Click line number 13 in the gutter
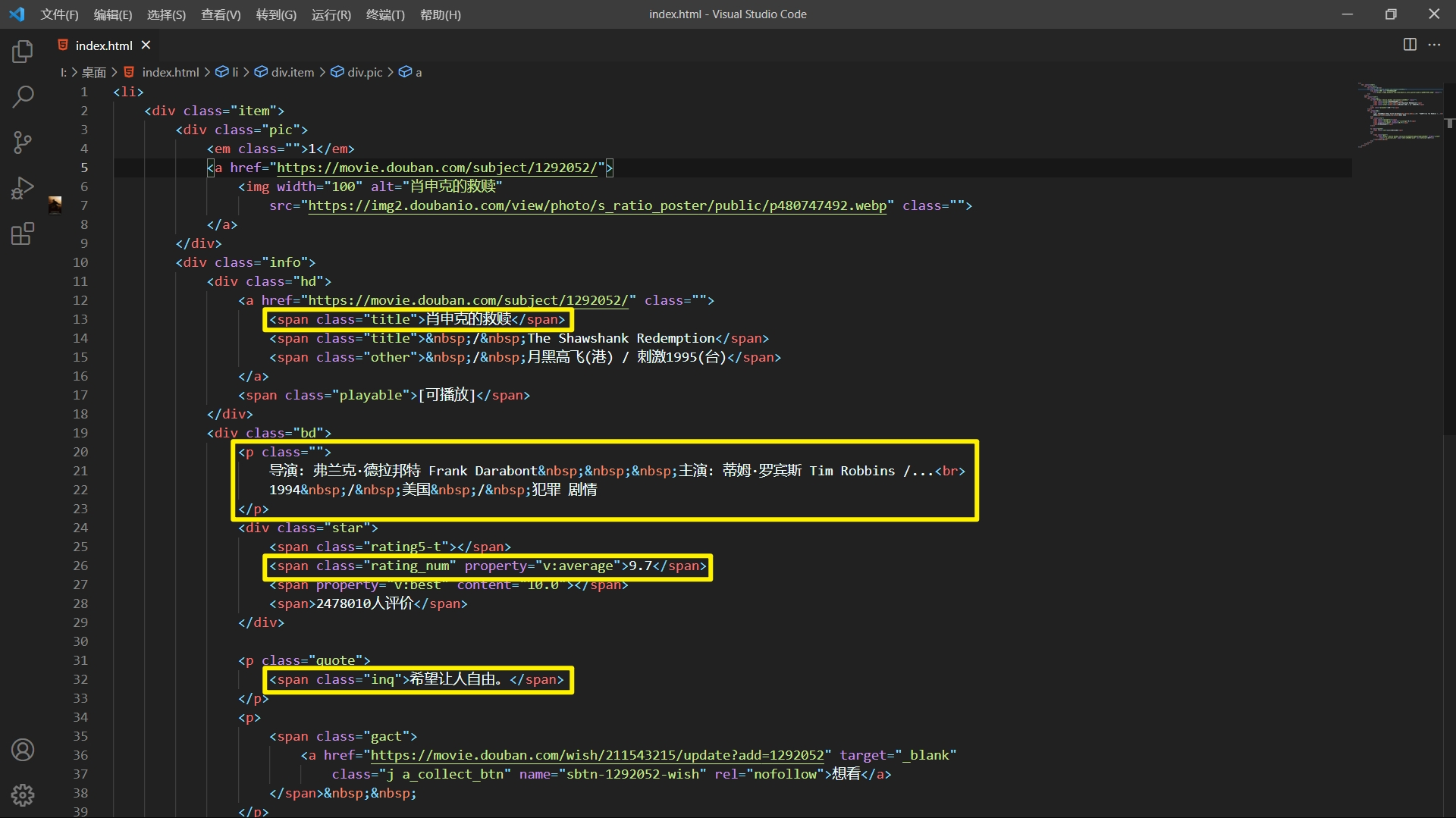Screen dimensions: 1456x818 [80, 319]
